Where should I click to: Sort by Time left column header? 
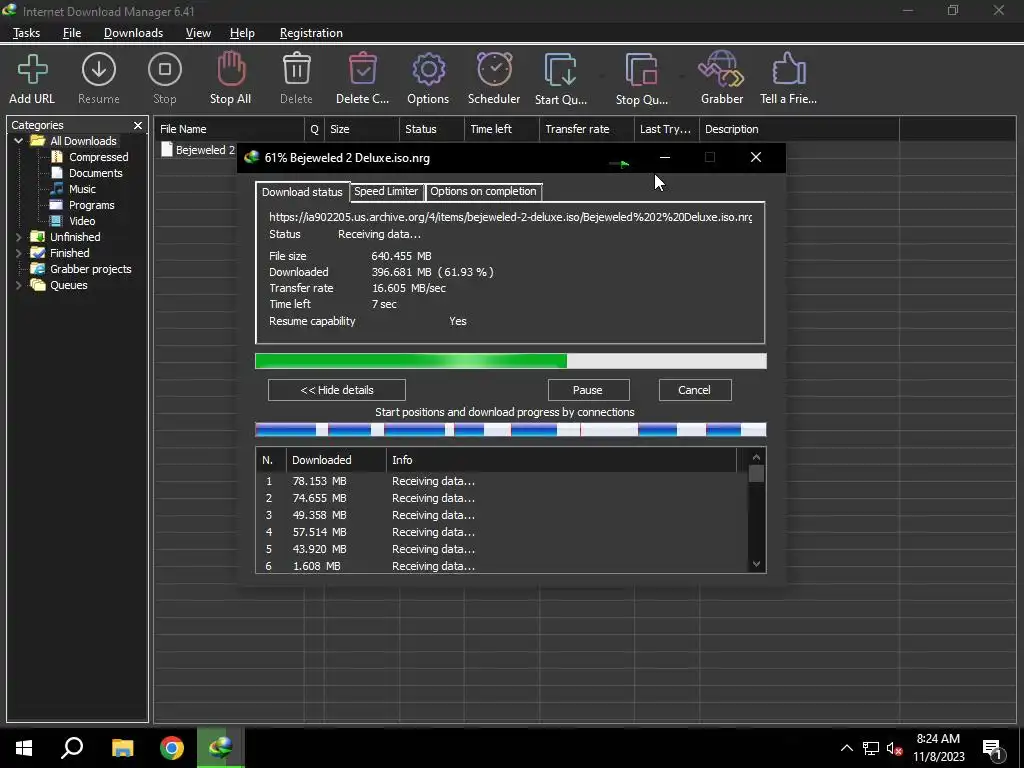coord(502,129)
